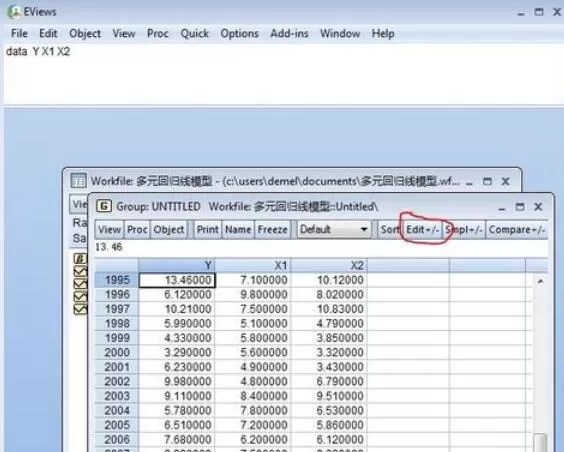Click the Workfile window table icon
This screenshot has height=452, width=564.
tap(78, 181)
